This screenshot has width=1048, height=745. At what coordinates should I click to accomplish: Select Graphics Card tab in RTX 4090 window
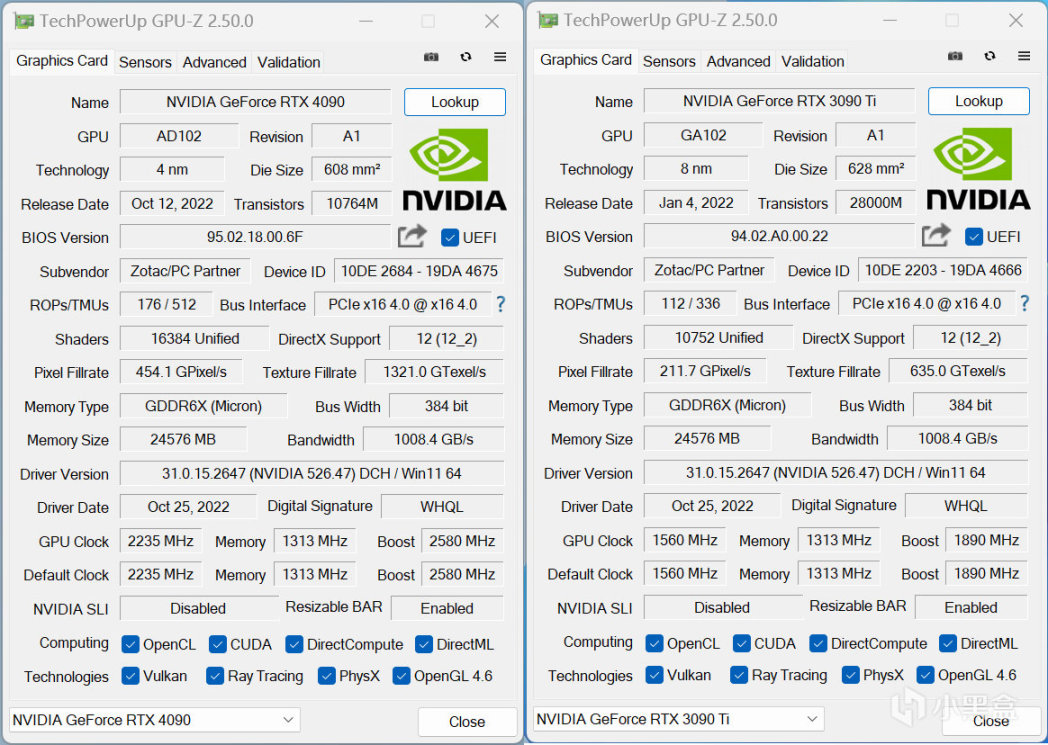point(61,61)
